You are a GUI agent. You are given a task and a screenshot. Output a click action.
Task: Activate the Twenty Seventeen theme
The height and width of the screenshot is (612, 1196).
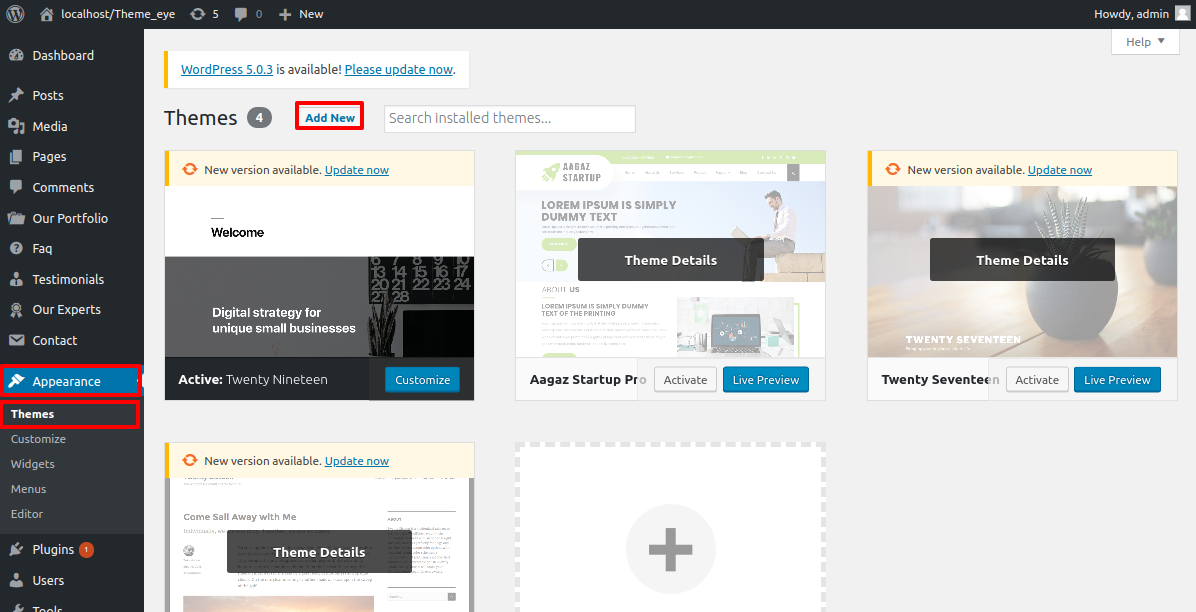tap(1037, 379)
